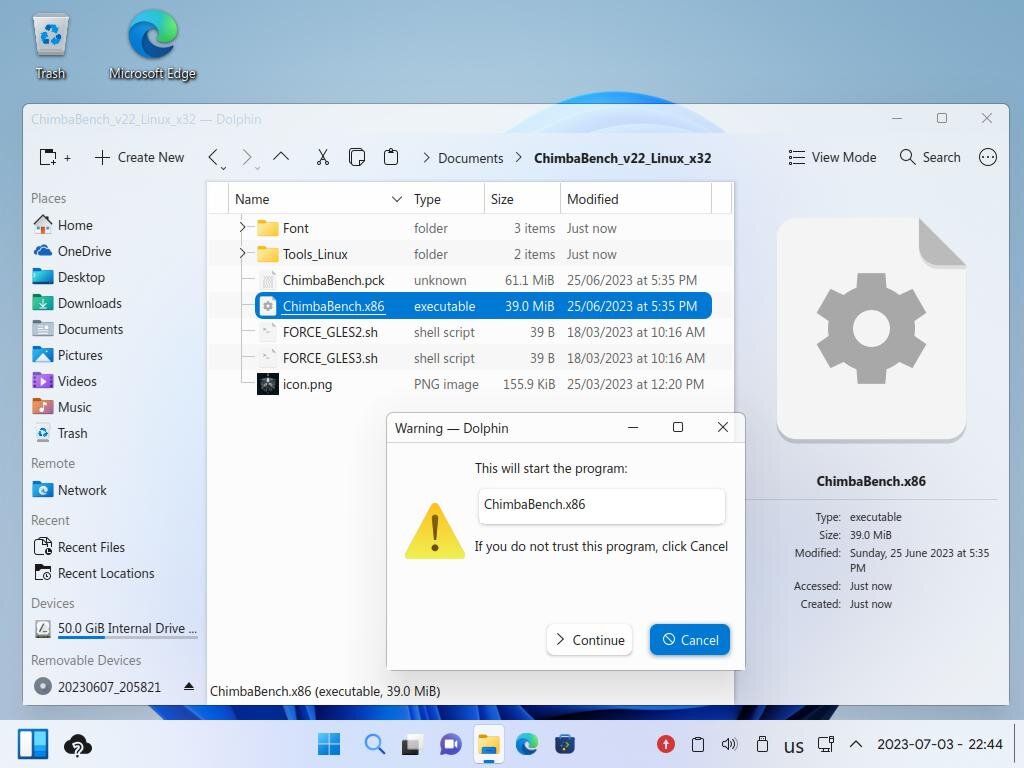
Task: Open the Create New menu
Action: click(x=139, y=157)
